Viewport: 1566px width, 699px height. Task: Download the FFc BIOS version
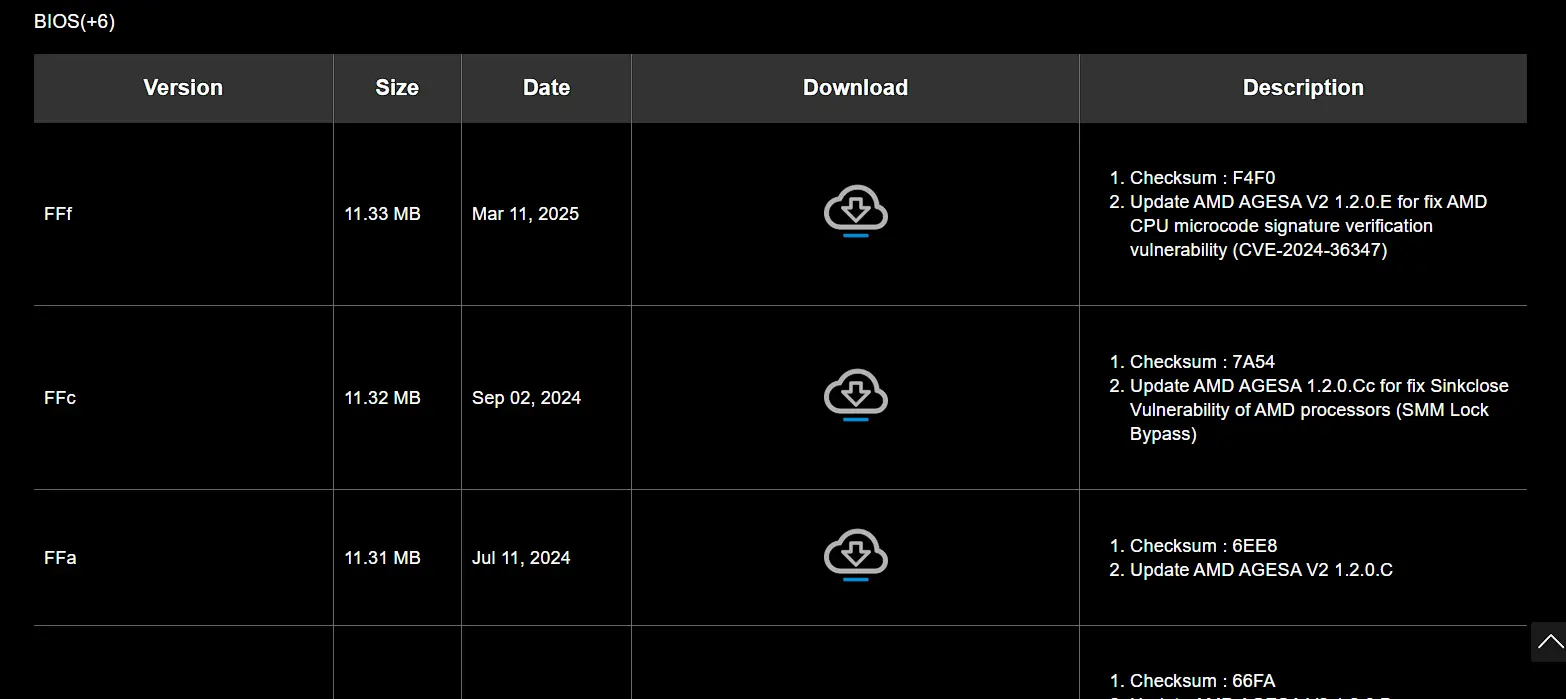pos(856,395)
